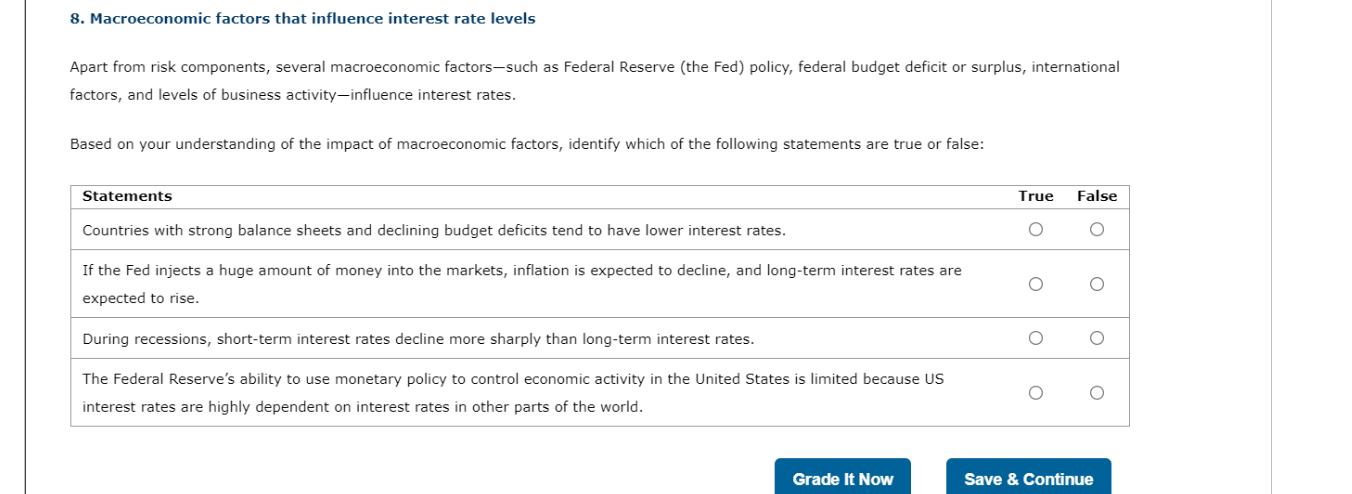Choose True for the recessions short-term rates statement
The image size is (1352, 494).
pos(1035,338)
